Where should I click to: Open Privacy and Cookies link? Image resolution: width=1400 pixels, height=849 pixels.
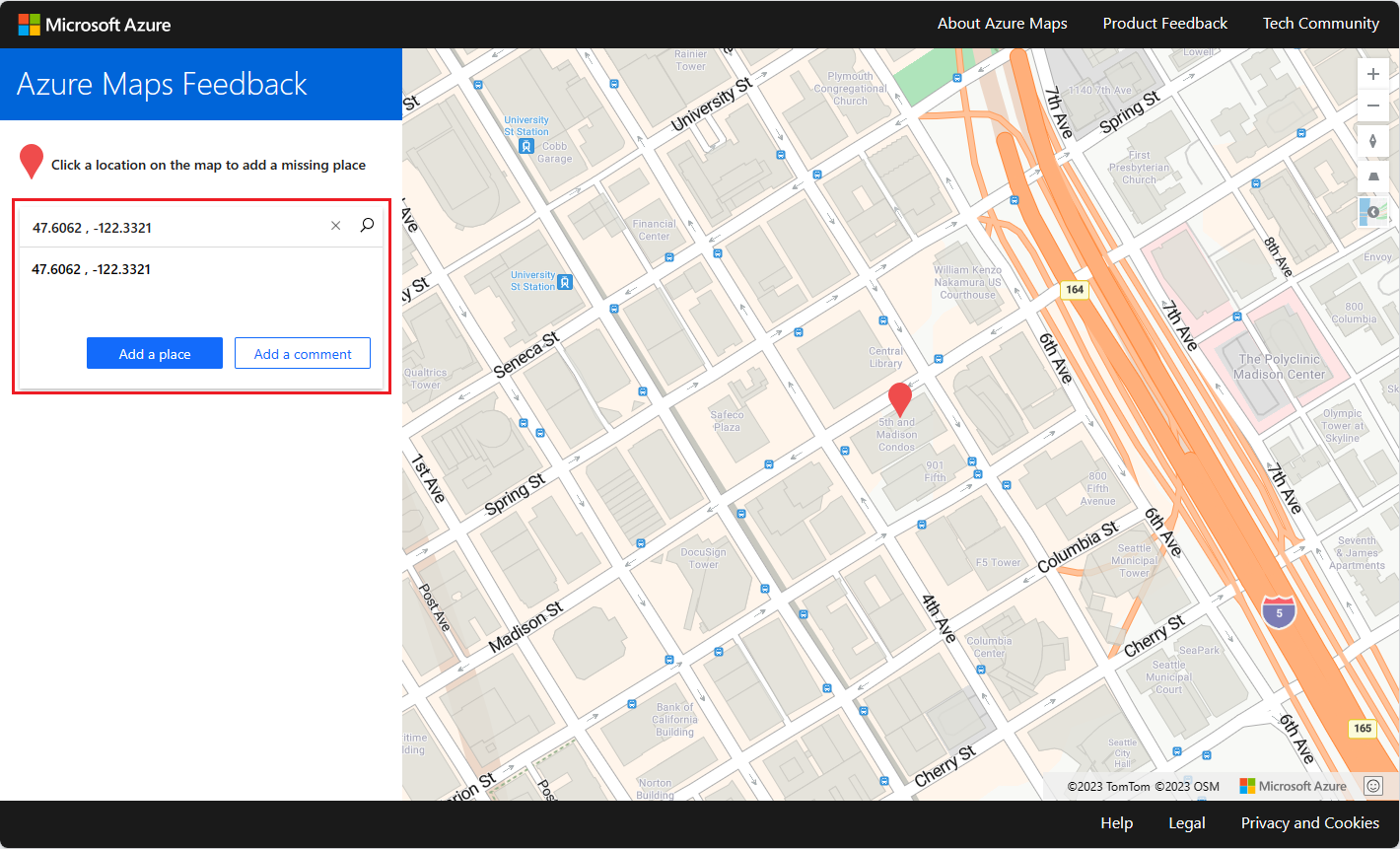click(1310, 823)
